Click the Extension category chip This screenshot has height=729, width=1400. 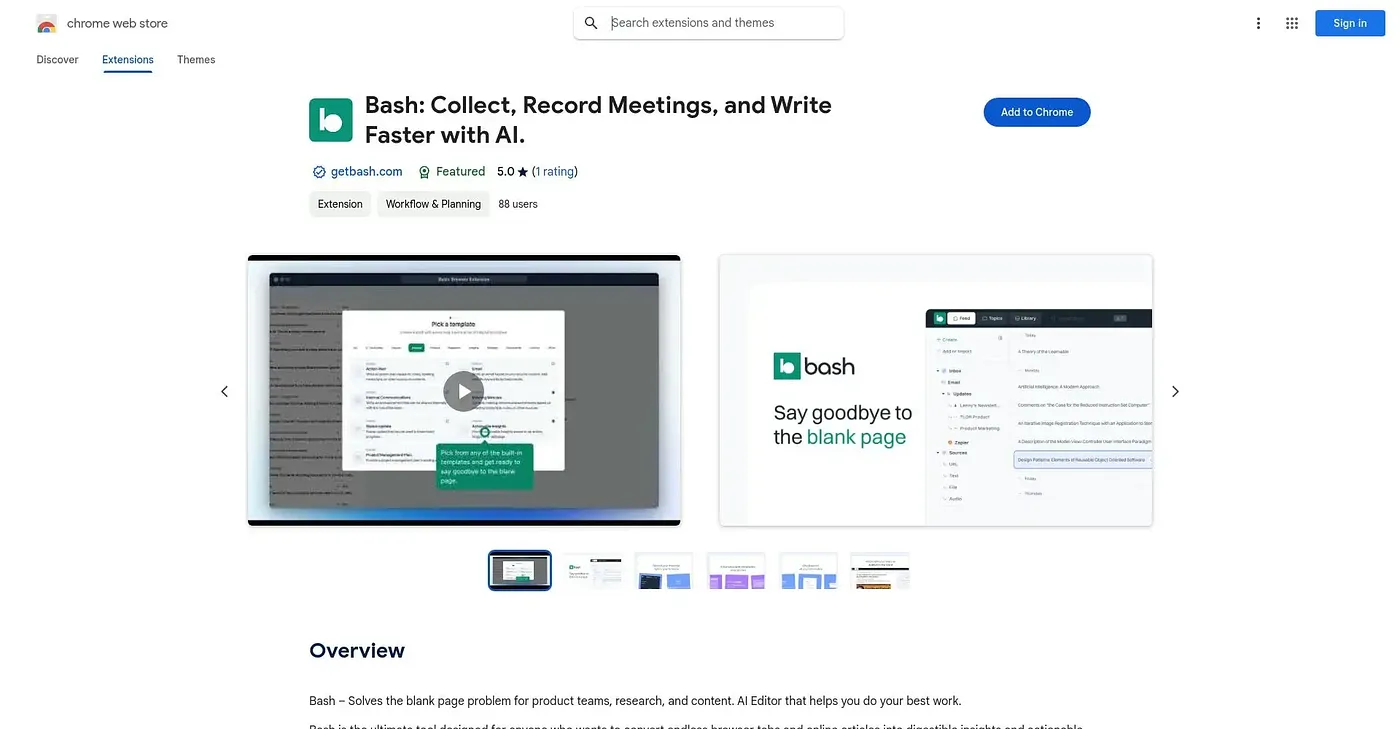coord(340,204)
